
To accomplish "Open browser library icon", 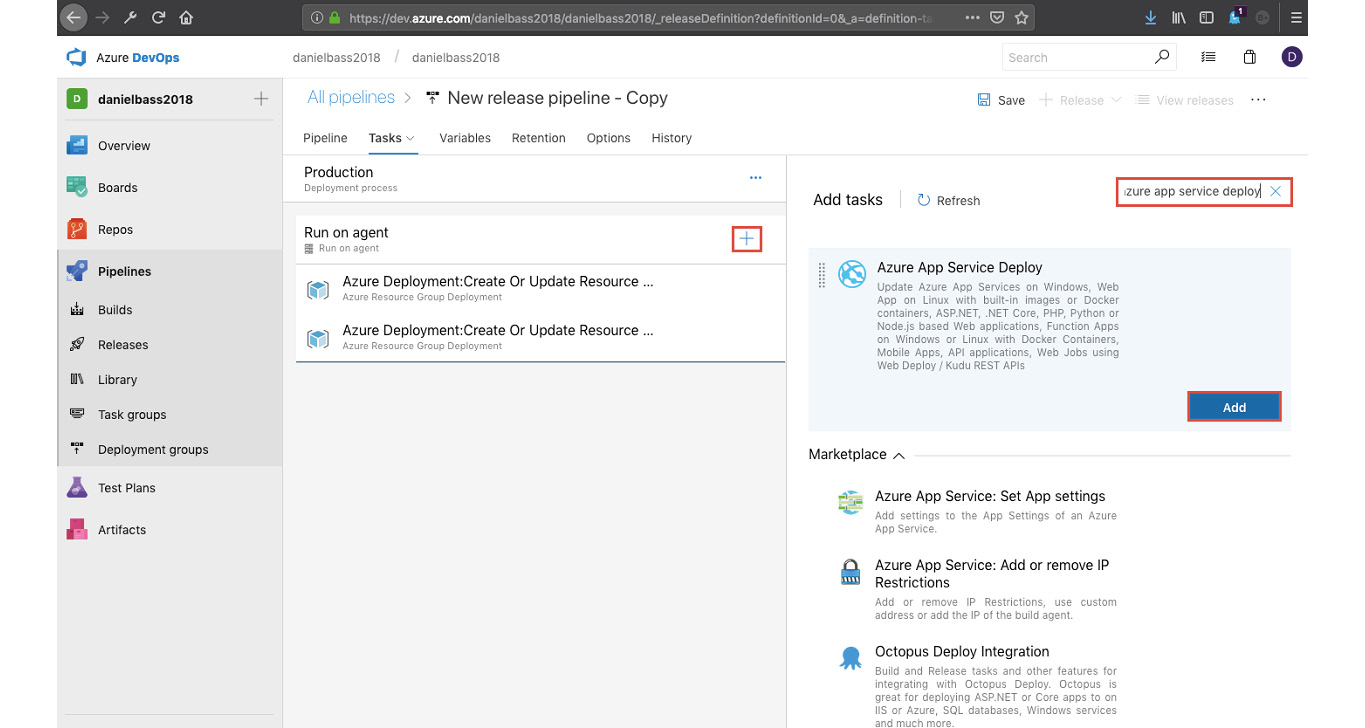I will pos(1180,17).
